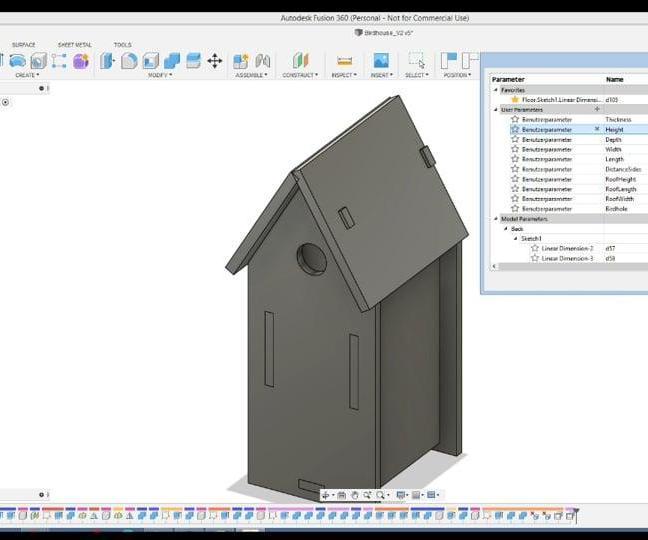Open the Inspect dropdown menu
The height and width of the screenshot is (540, 648).
pyautogui.click(x=344, y=75)
